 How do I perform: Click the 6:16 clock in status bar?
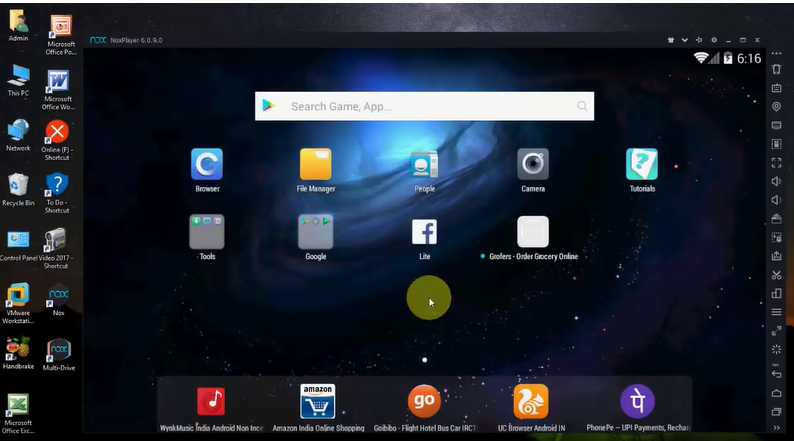pyautogui.click(x=749, y=59)
